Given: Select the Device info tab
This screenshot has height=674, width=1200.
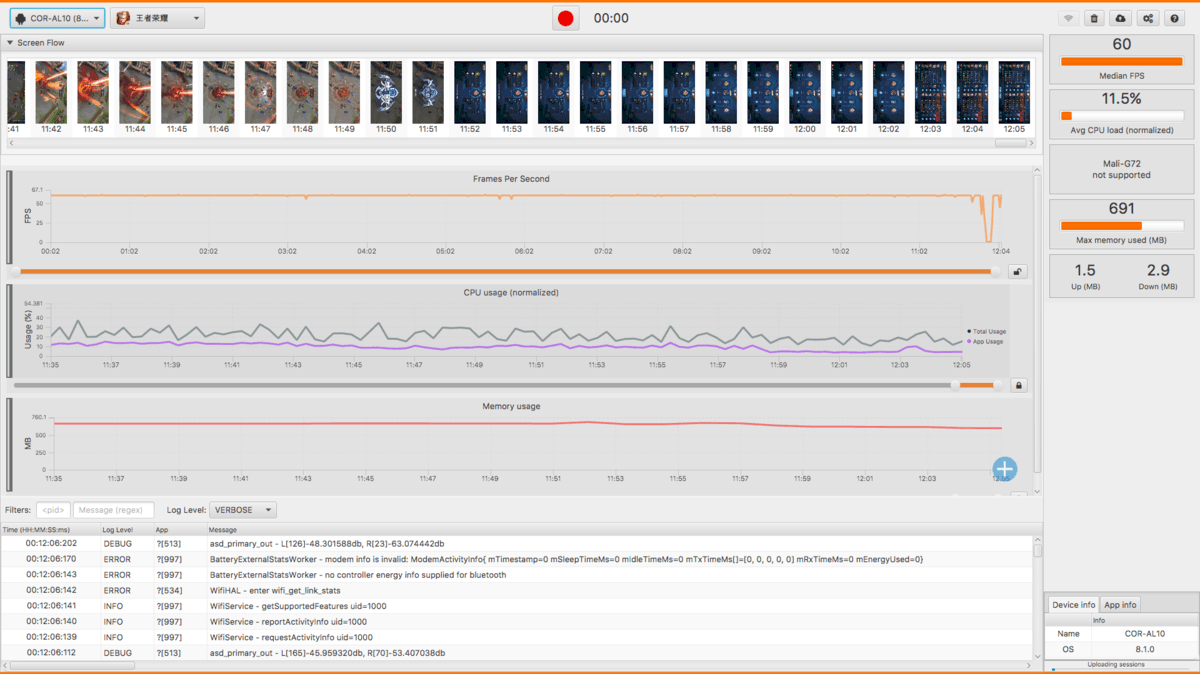Looking at the screenshot, I should point(1072,605).
